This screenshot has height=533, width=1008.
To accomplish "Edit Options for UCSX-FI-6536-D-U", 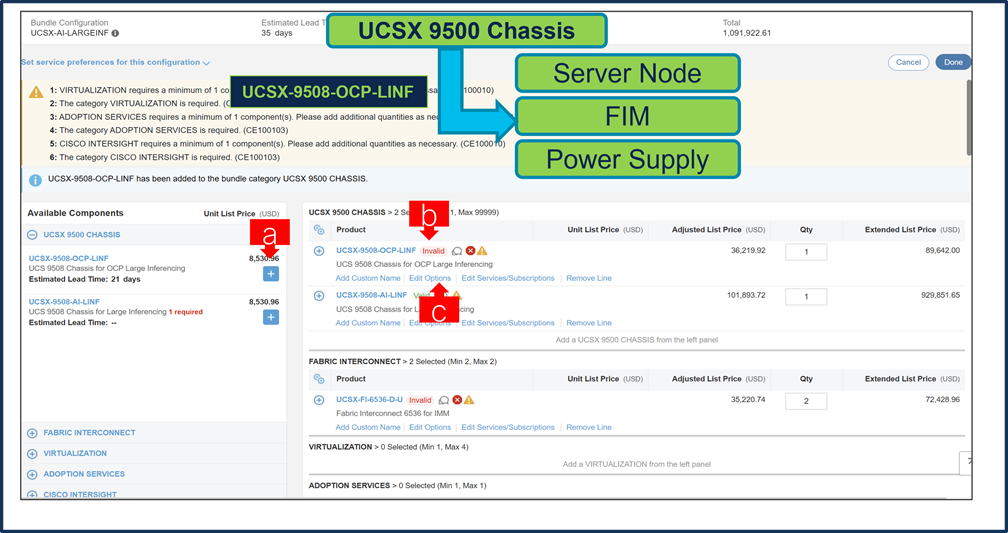I will point(430,427).
